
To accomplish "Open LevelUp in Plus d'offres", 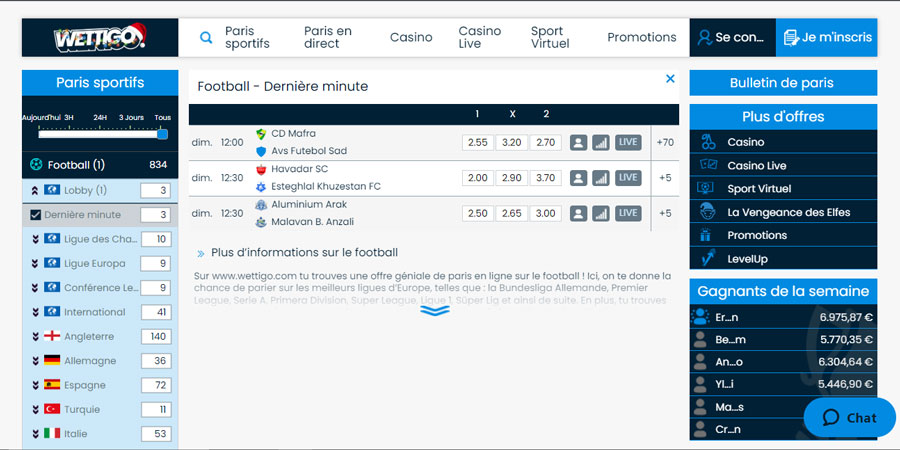I will [x=748, y=259].
